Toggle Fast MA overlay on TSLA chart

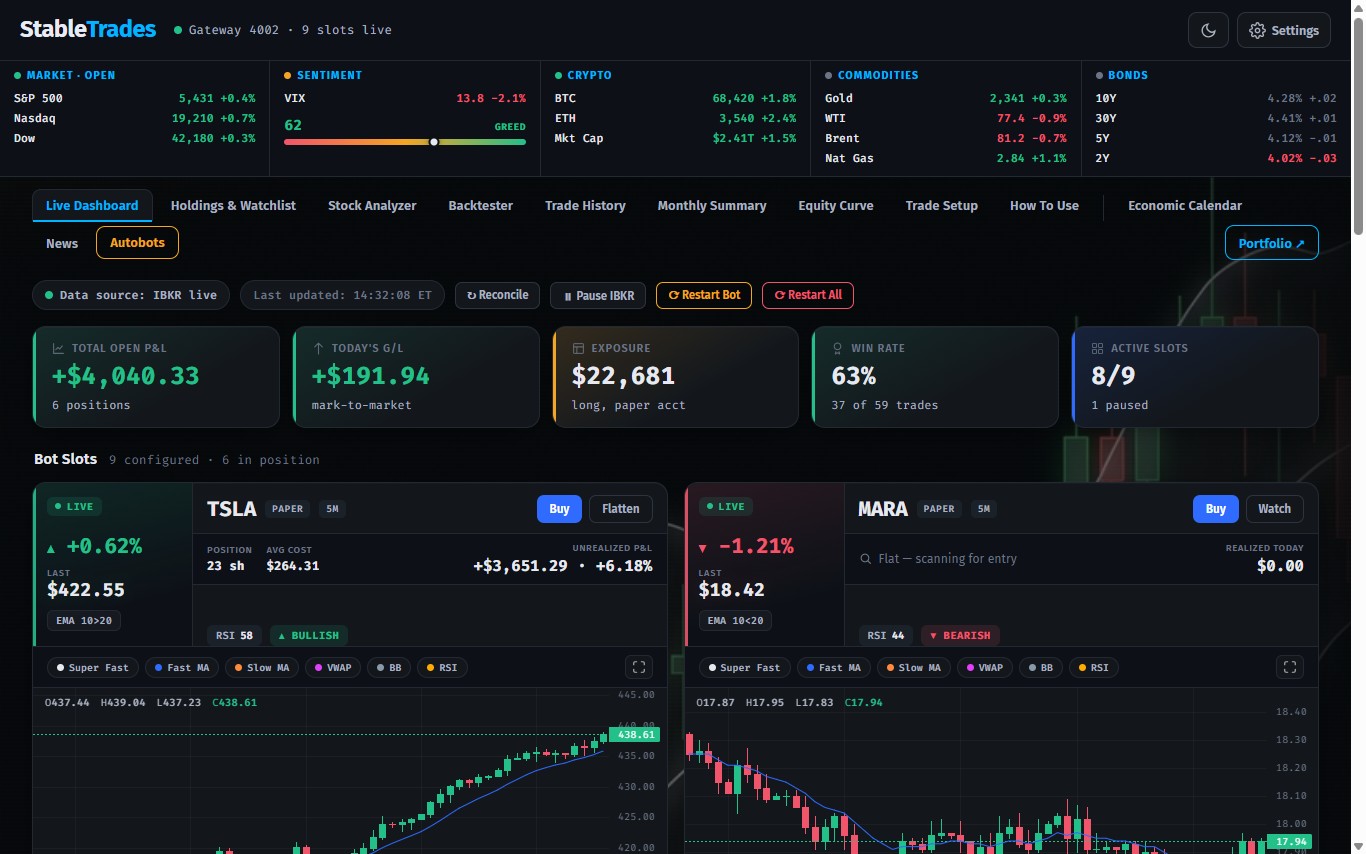181,667
